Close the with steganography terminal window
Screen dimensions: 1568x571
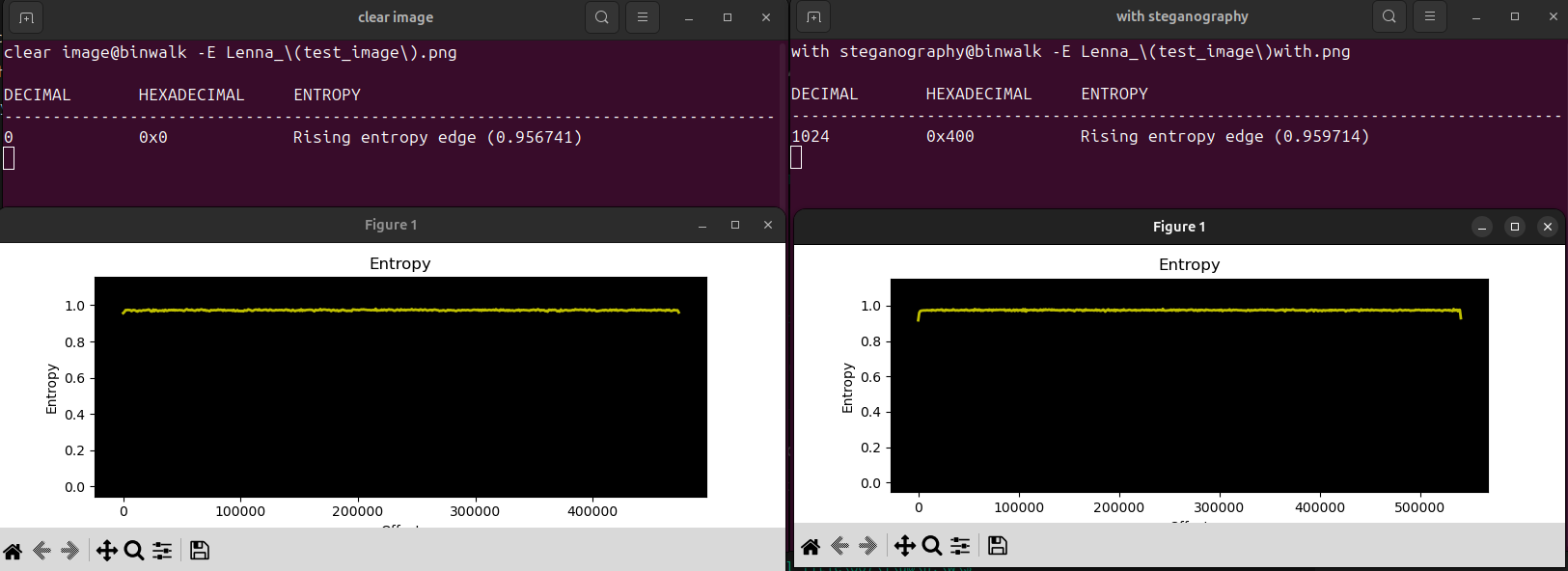click(x=1554, y=16)
